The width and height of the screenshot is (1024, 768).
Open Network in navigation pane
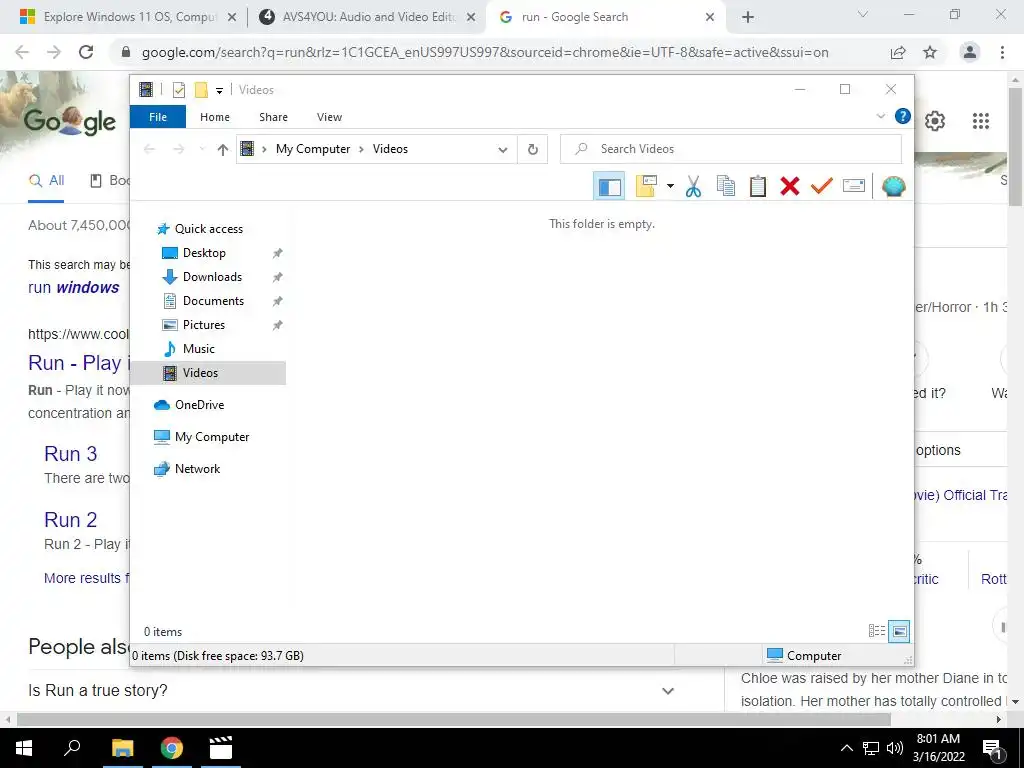click(197, 469)
